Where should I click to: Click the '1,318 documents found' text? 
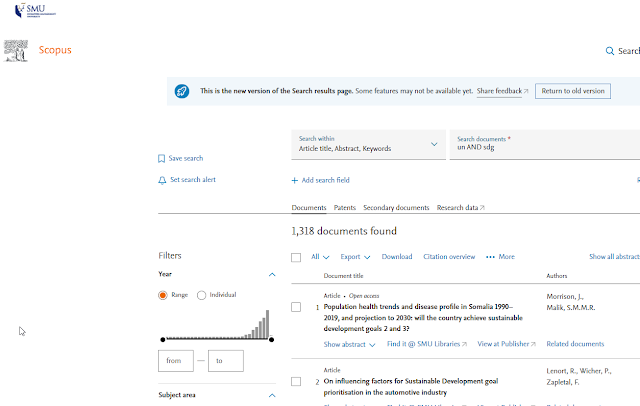pyautogui.click(x=344, y=231)
